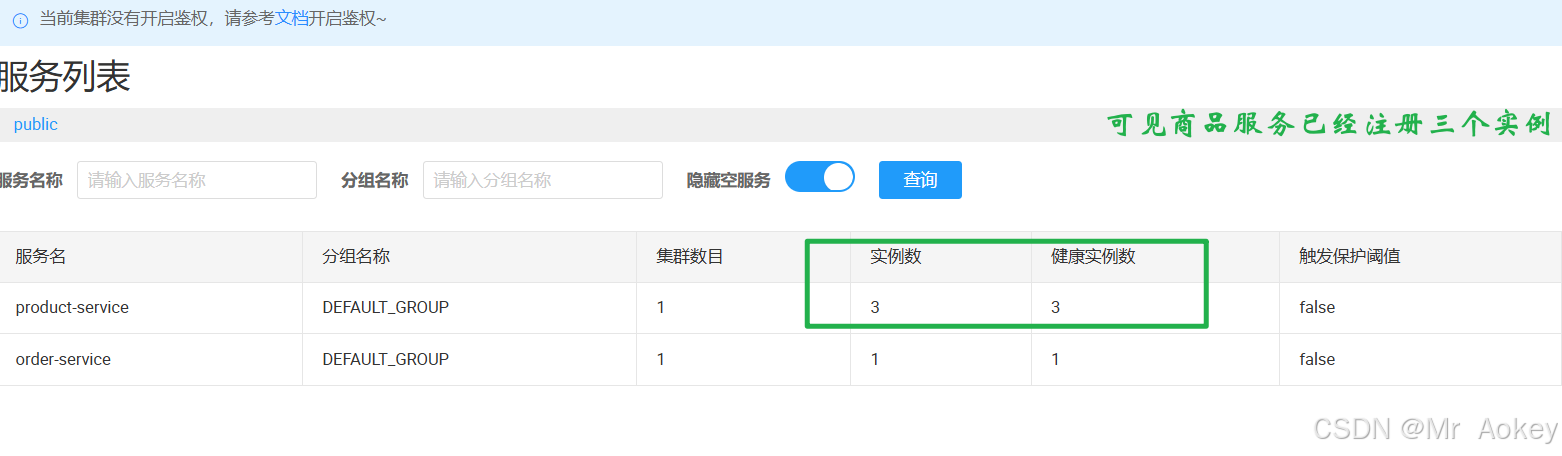The width and height of the screenshot is (1562, 456).
Task: Click DEFAULT_GROUP in the product-service row
Action: click(386, 308)
